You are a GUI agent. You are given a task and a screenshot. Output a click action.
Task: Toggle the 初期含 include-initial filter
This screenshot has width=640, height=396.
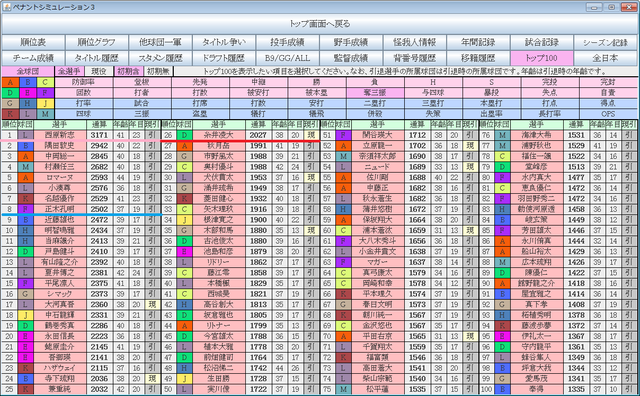(128, 71)
